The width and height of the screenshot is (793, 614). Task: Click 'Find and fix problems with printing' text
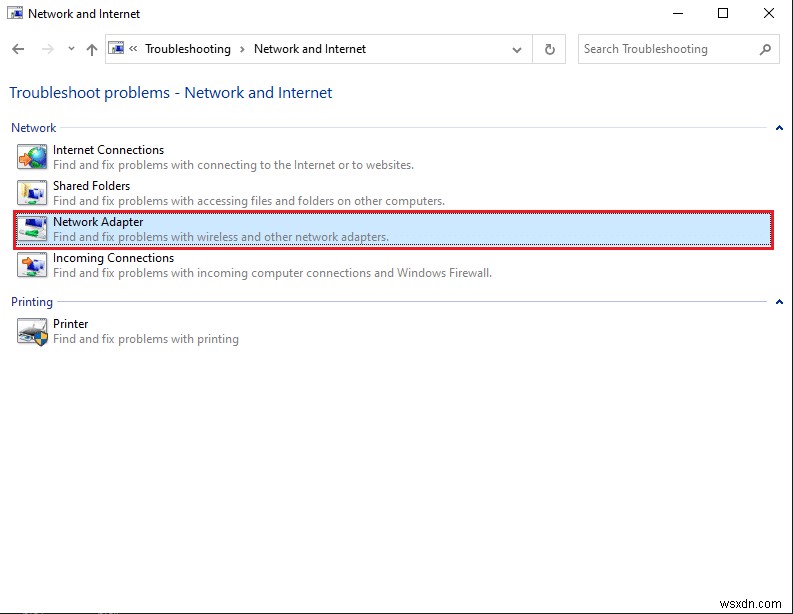point(146,339)
